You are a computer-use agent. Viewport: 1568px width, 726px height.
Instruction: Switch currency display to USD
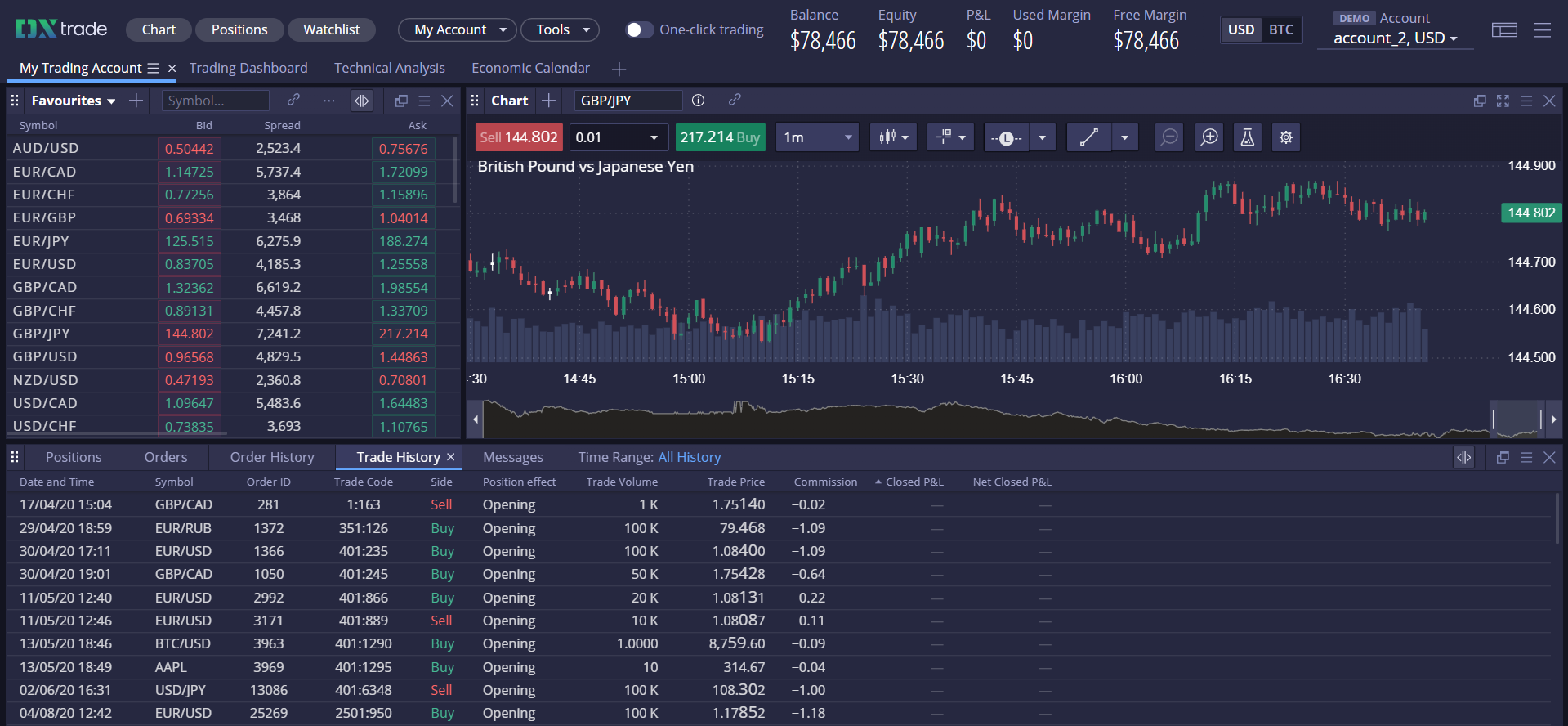[x=1240, y=30]
